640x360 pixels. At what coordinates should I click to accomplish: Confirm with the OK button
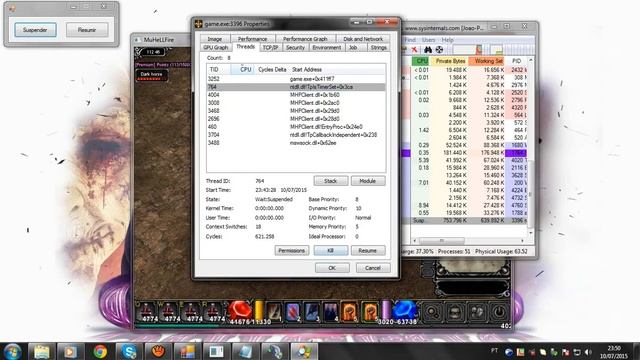(332, 268)
